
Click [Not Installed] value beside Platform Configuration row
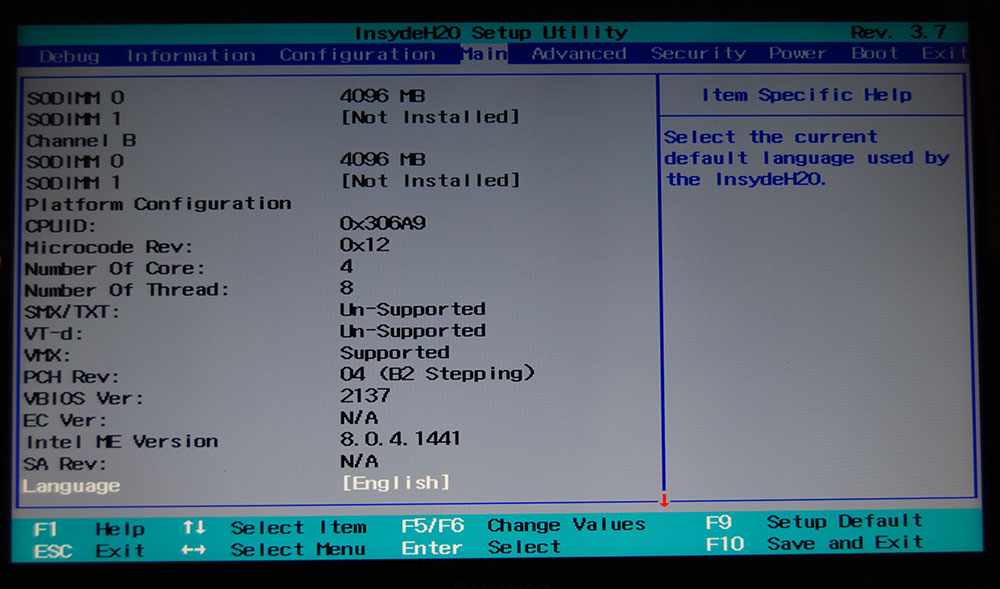point(430,181)
